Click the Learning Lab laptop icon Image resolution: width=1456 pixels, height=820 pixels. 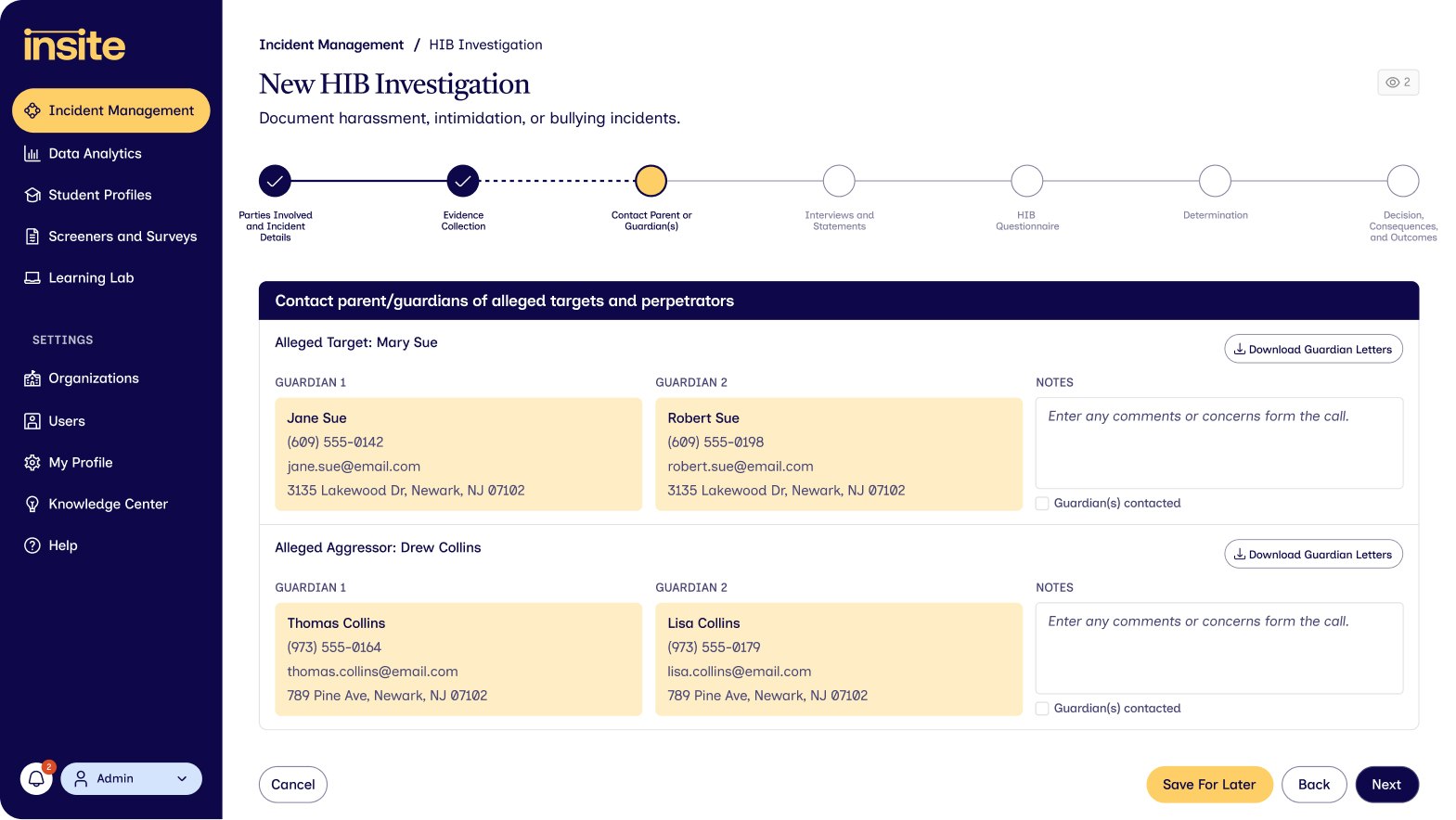tap(32, 278)
